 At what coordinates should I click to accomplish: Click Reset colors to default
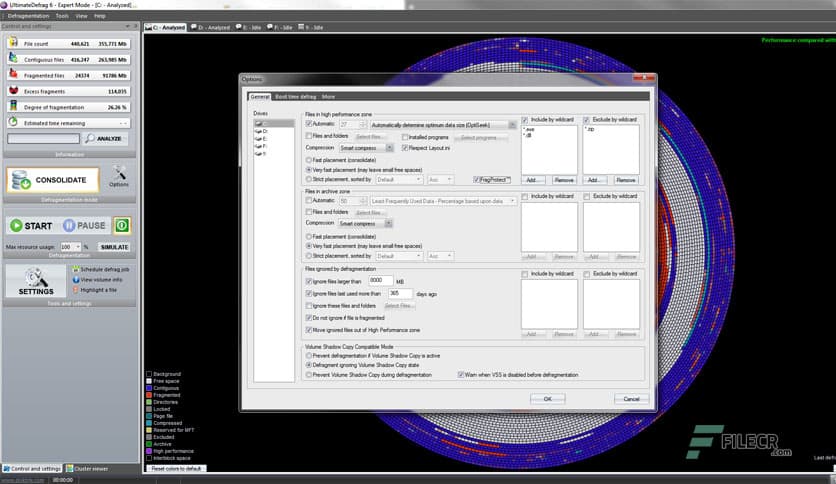point(176,469)
